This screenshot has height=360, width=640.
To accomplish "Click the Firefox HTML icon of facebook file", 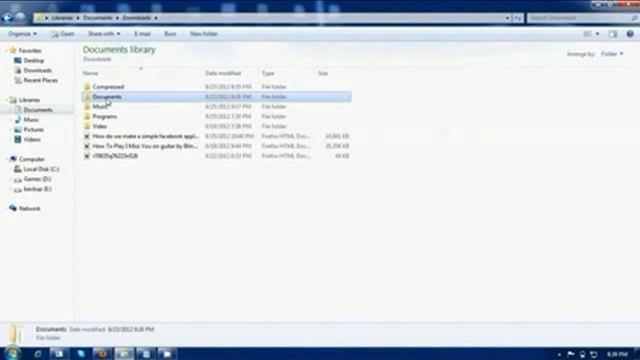I will [87, 136].
